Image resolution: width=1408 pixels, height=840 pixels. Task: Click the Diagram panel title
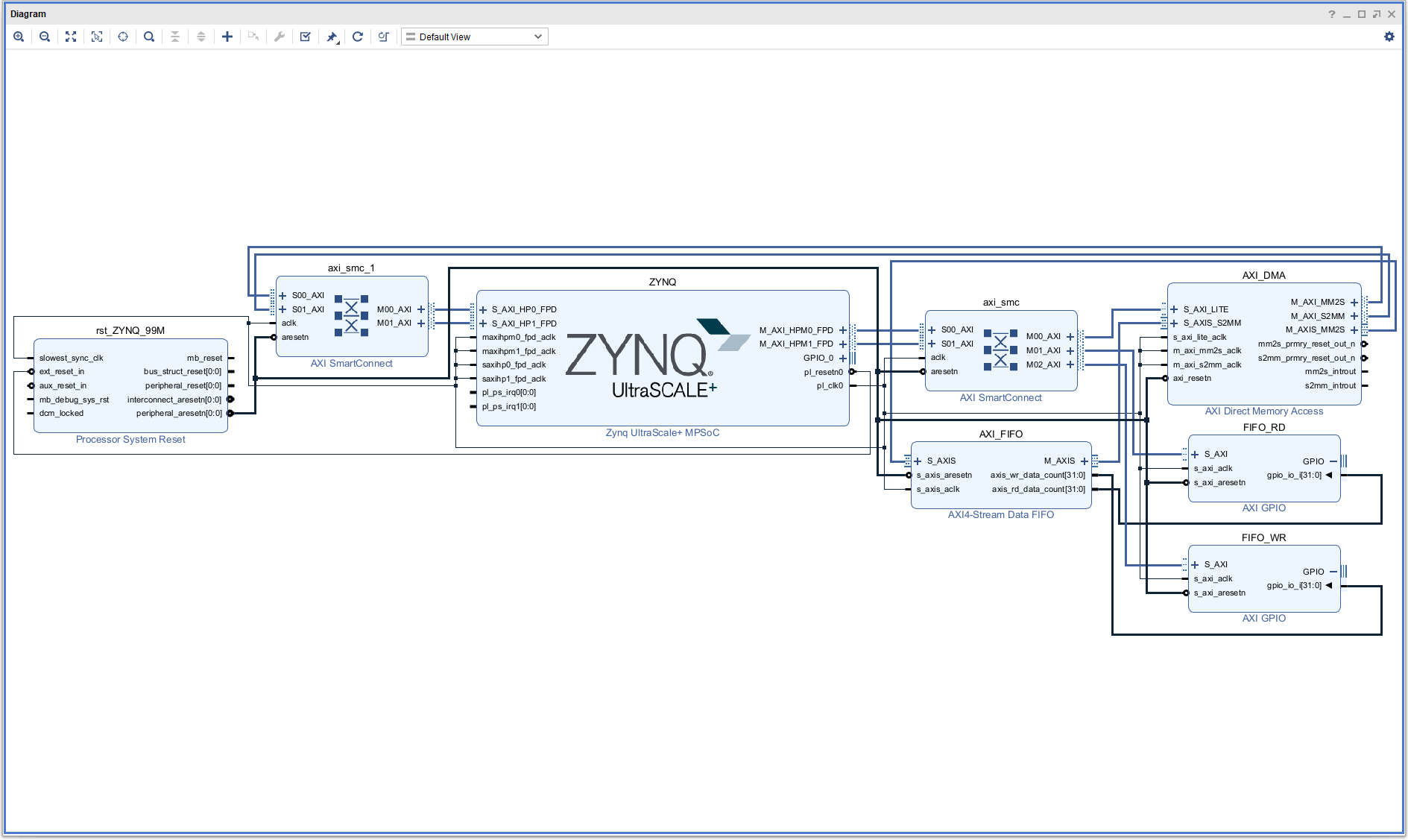[28, 14]
